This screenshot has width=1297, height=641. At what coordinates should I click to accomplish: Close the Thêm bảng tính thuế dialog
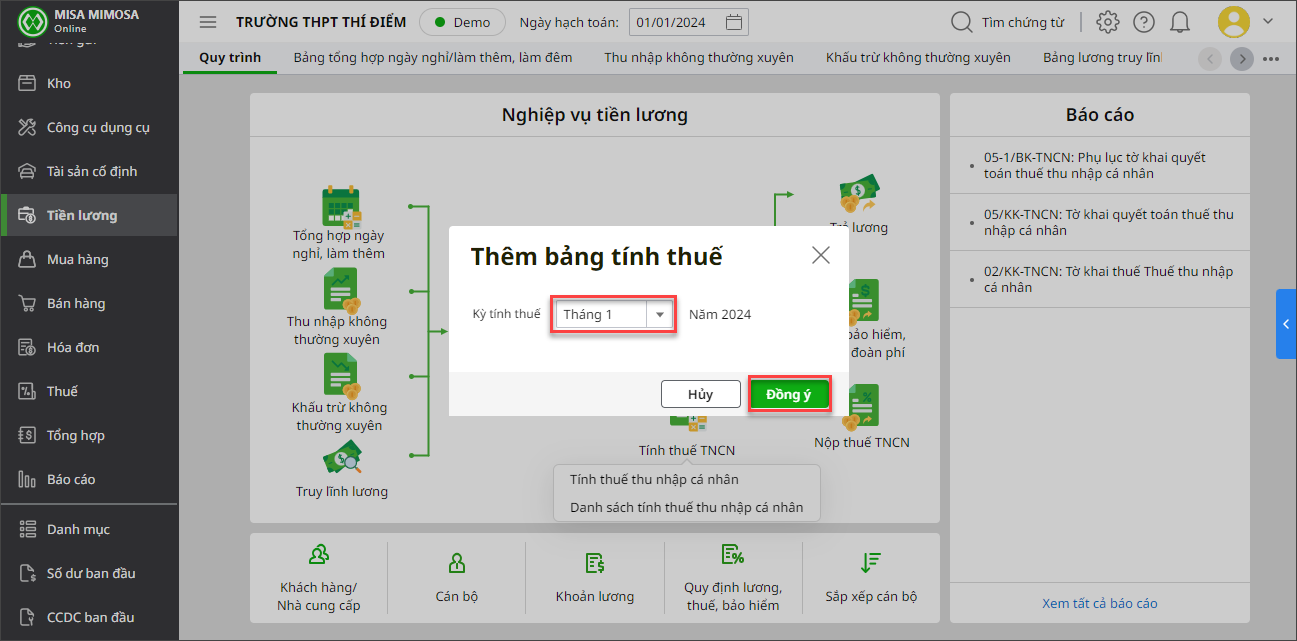[x=821, y=255]
